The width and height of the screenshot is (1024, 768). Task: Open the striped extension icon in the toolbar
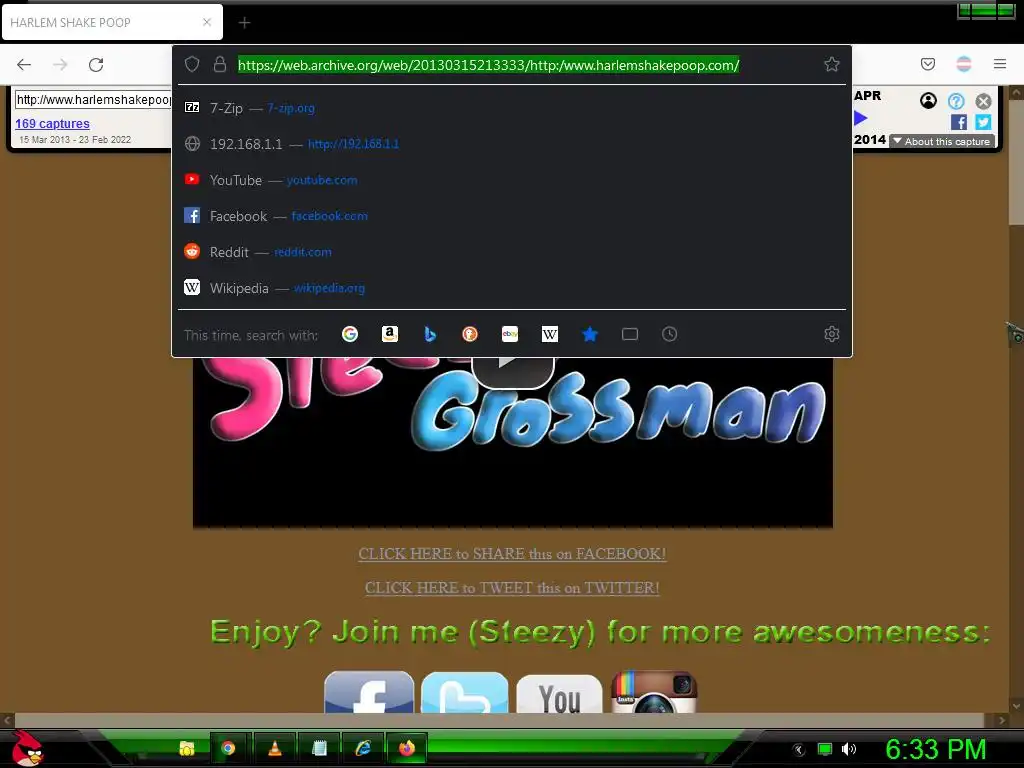963,64
